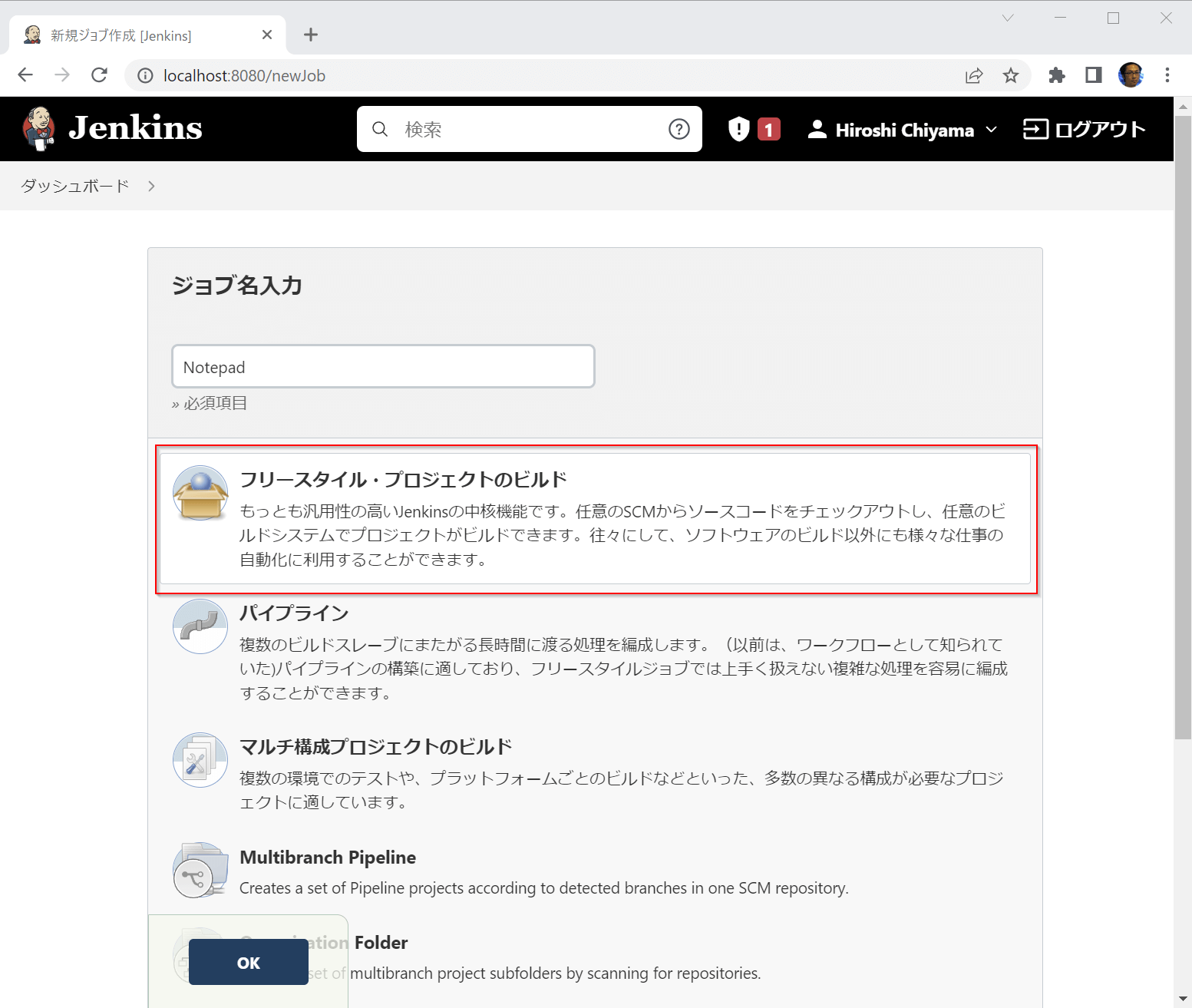1192x1008 pixels.
Task: Close the 新規ジョブ作成 tab
Action: (x=267, y=35)
